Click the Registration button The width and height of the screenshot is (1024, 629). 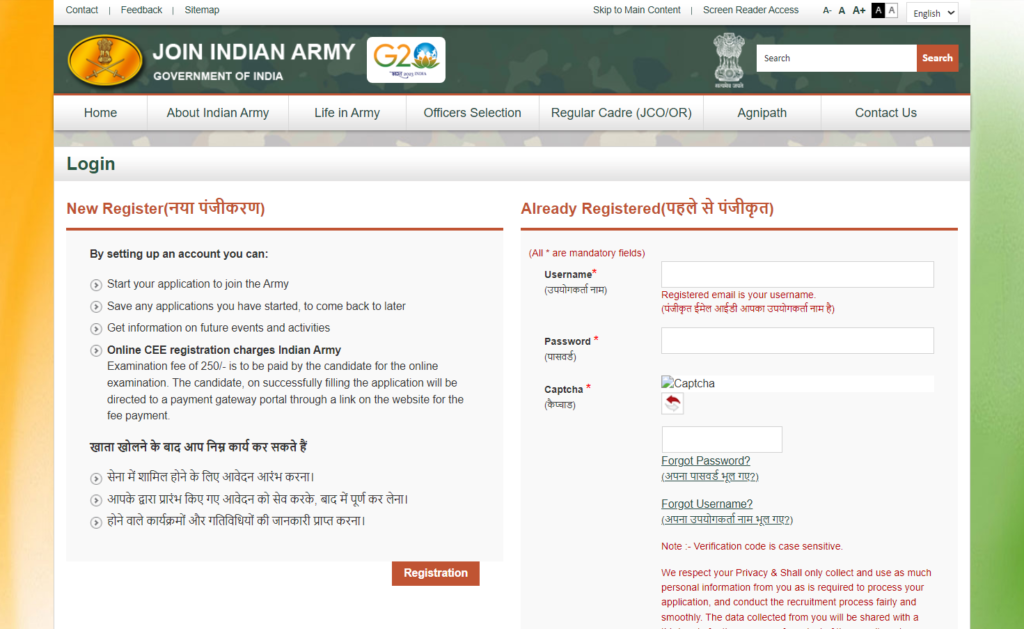[436, 573]
